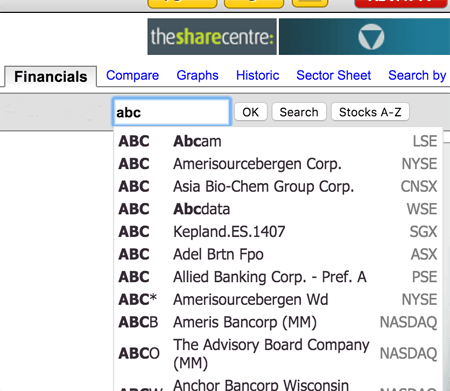
Task: Switch to the Financials tab
Action: 51,77
